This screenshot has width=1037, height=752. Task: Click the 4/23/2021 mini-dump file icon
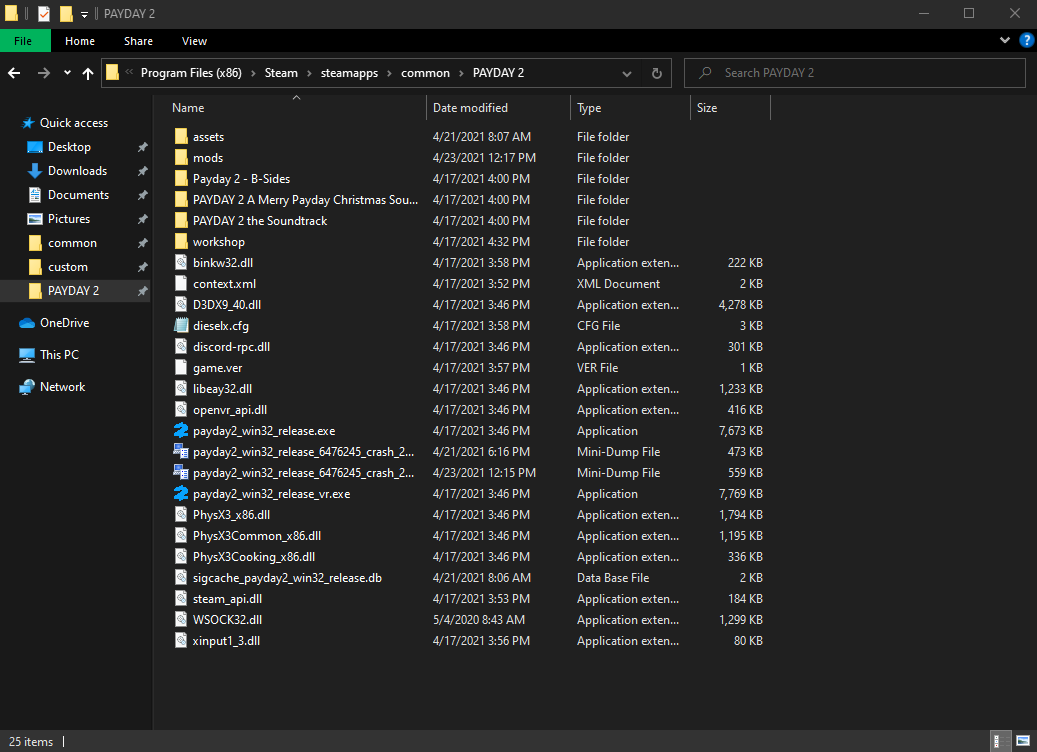[x=181, y=472]
